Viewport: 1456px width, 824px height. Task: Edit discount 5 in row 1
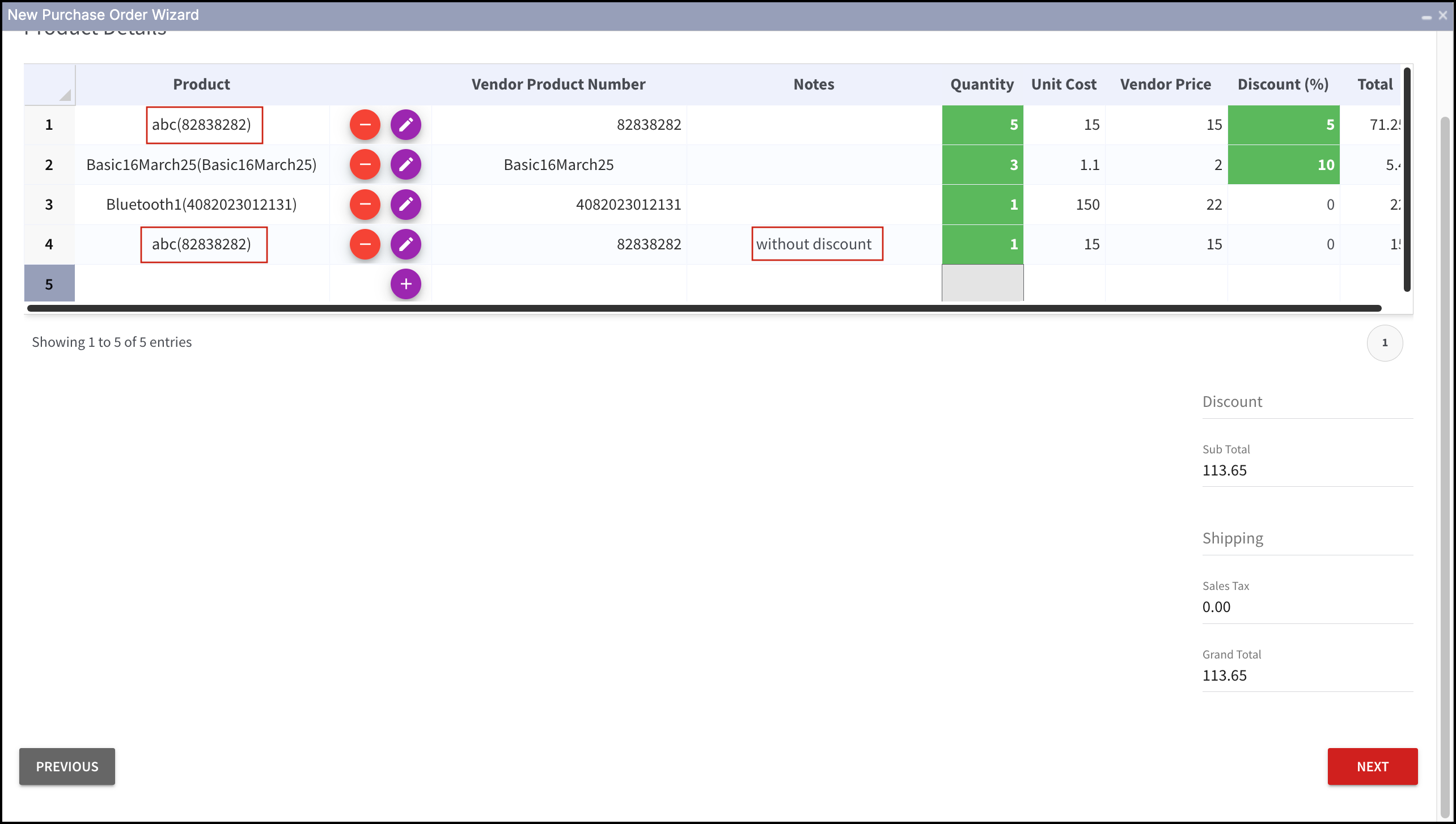point(1284,125)
